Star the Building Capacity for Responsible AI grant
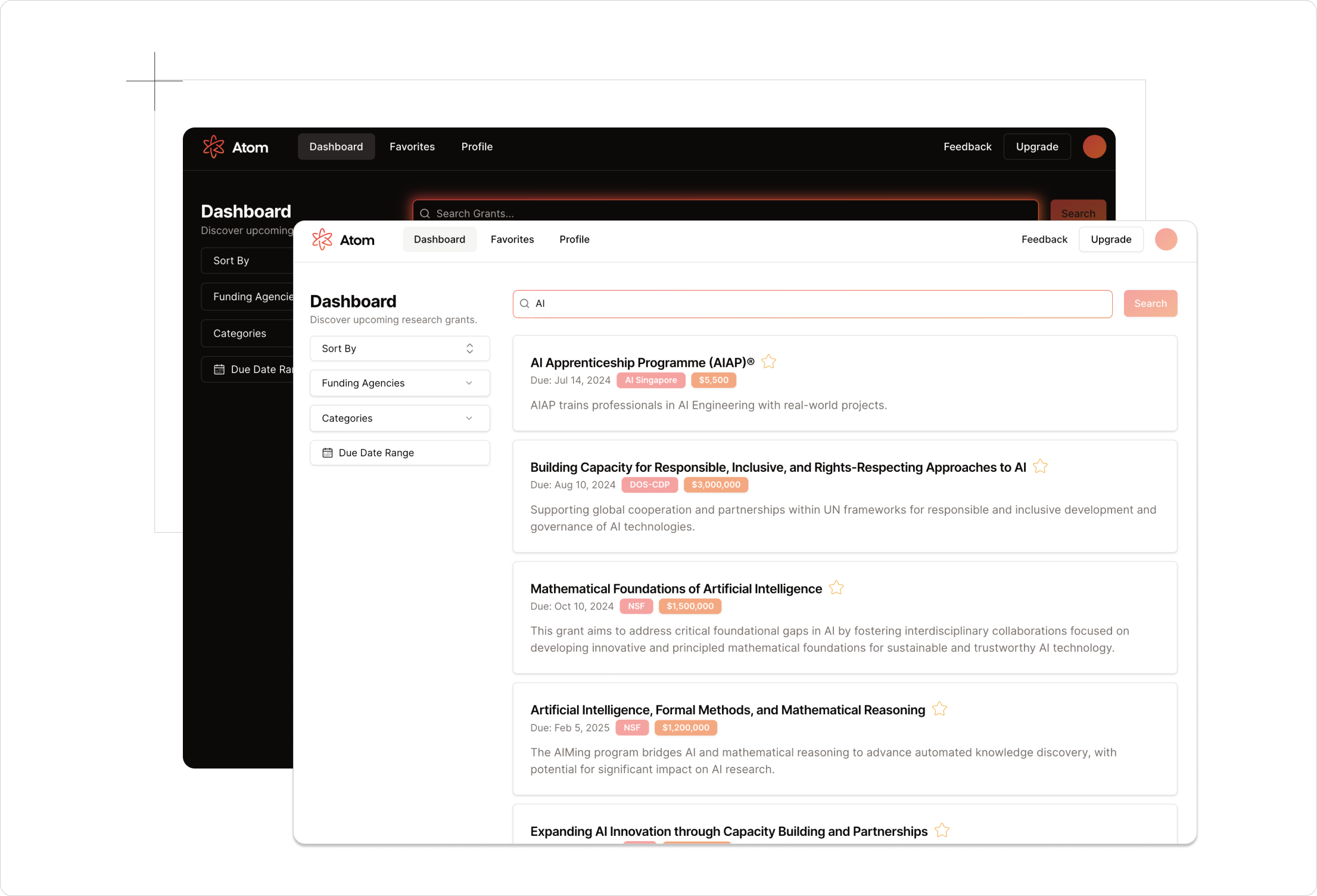1317x896 pixels. [x=1040, y=466]
